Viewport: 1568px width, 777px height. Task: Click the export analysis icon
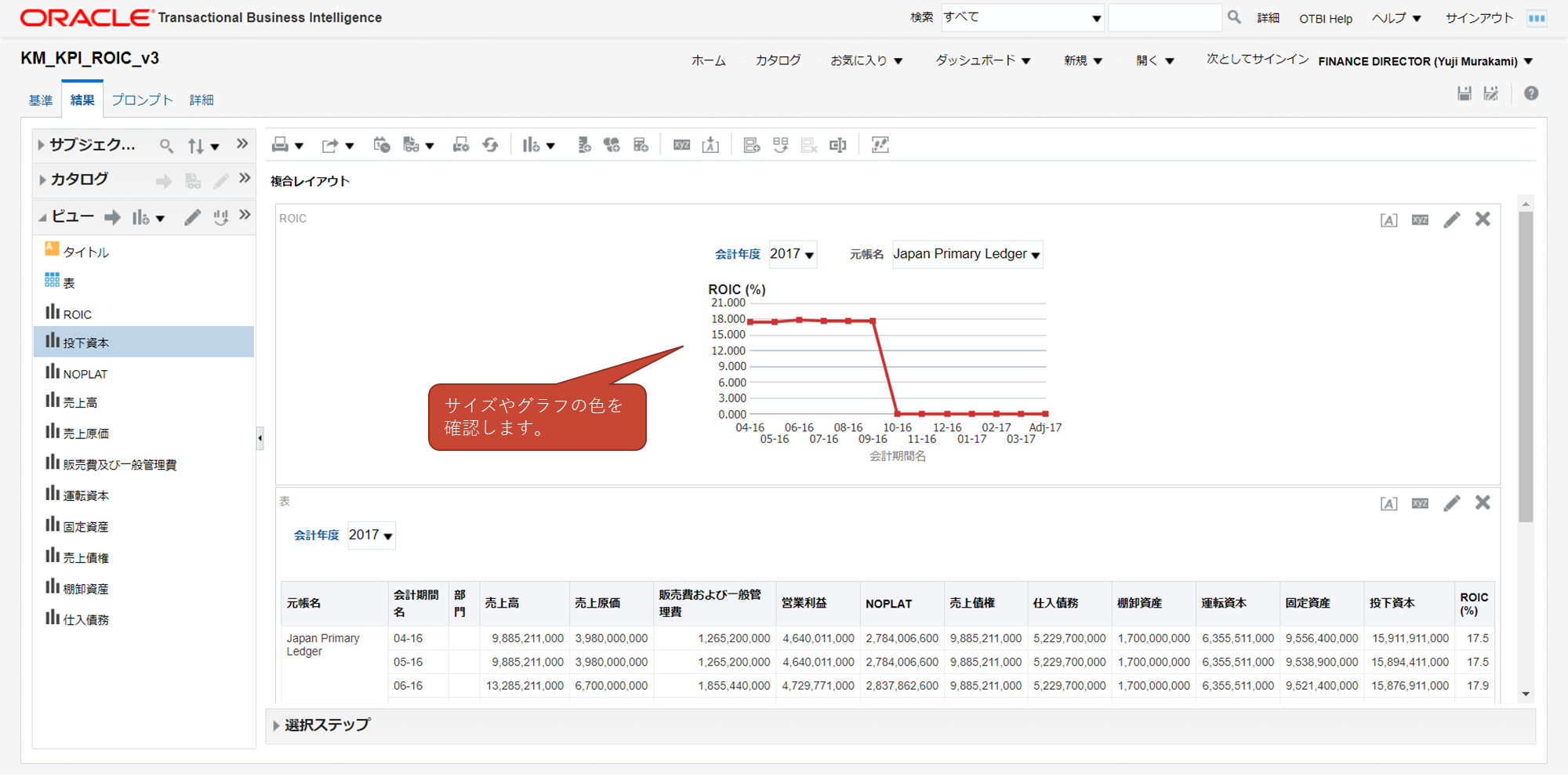coord(330,145)
